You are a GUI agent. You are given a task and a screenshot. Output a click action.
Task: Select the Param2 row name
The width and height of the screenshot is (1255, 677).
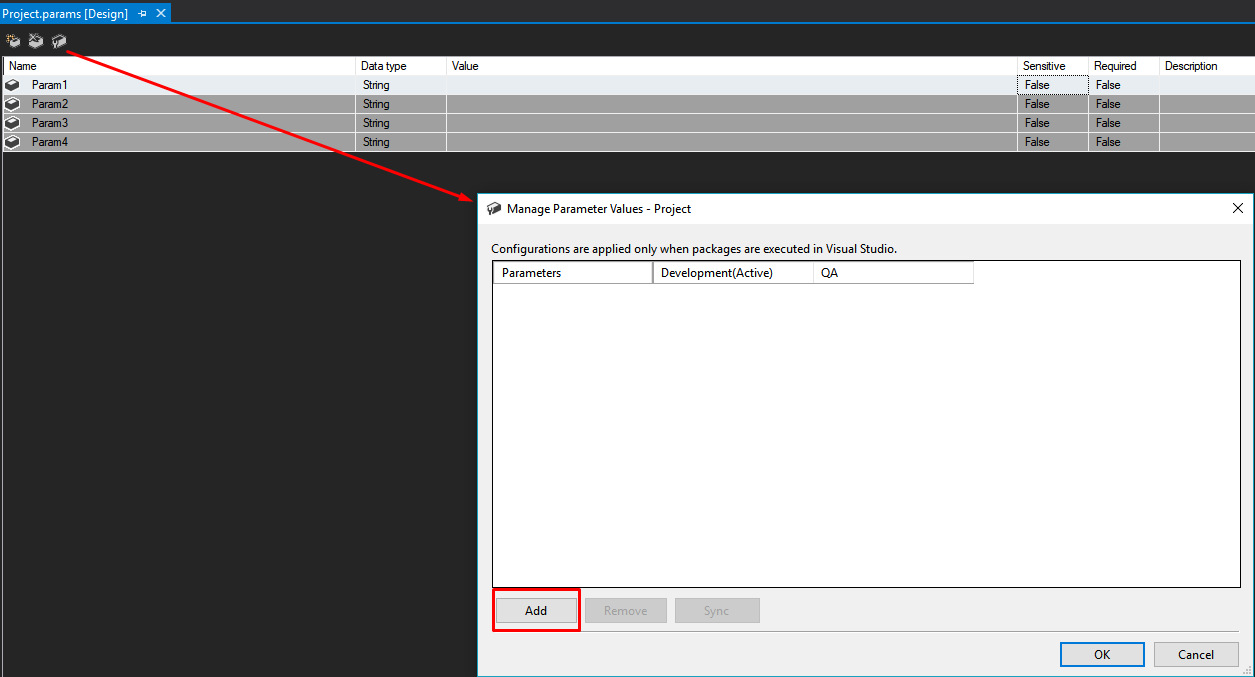(x=50, y=104)
